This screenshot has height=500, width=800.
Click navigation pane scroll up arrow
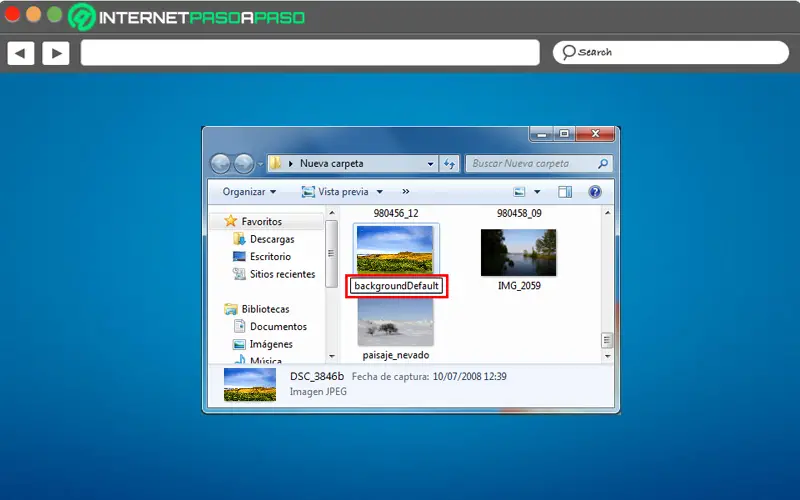point(332,213)
